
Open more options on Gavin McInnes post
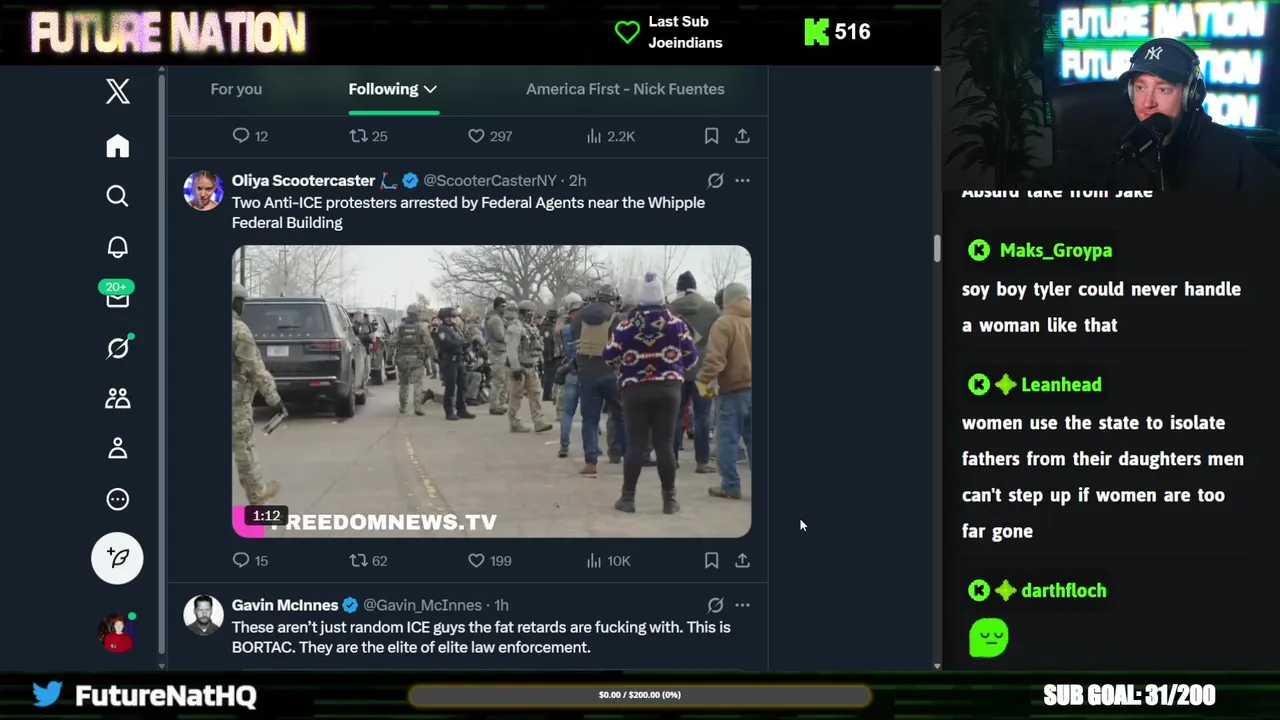pyautogui.click(x=742, y=605)
